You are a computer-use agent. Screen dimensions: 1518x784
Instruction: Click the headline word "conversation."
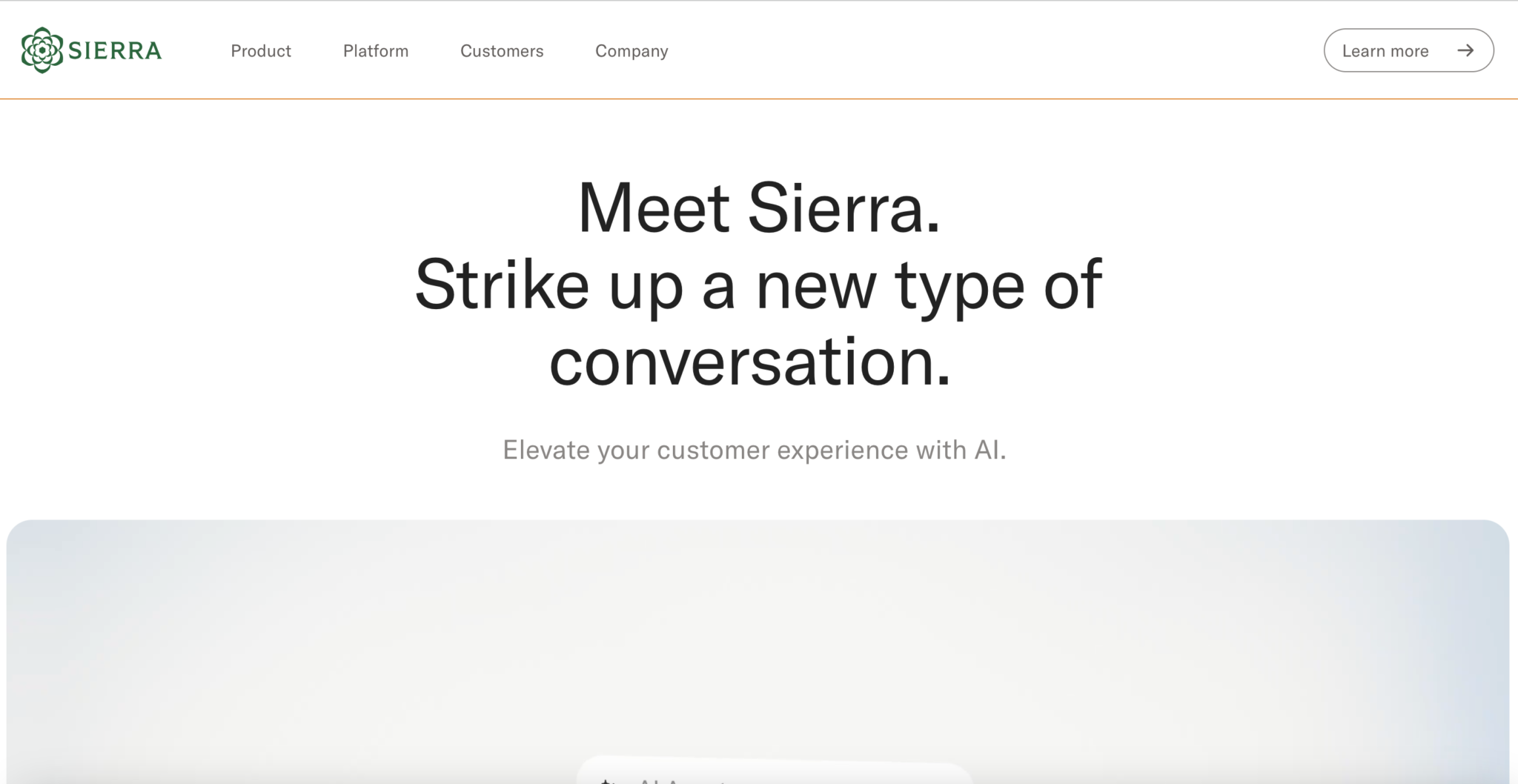click(x=749, y=362)
